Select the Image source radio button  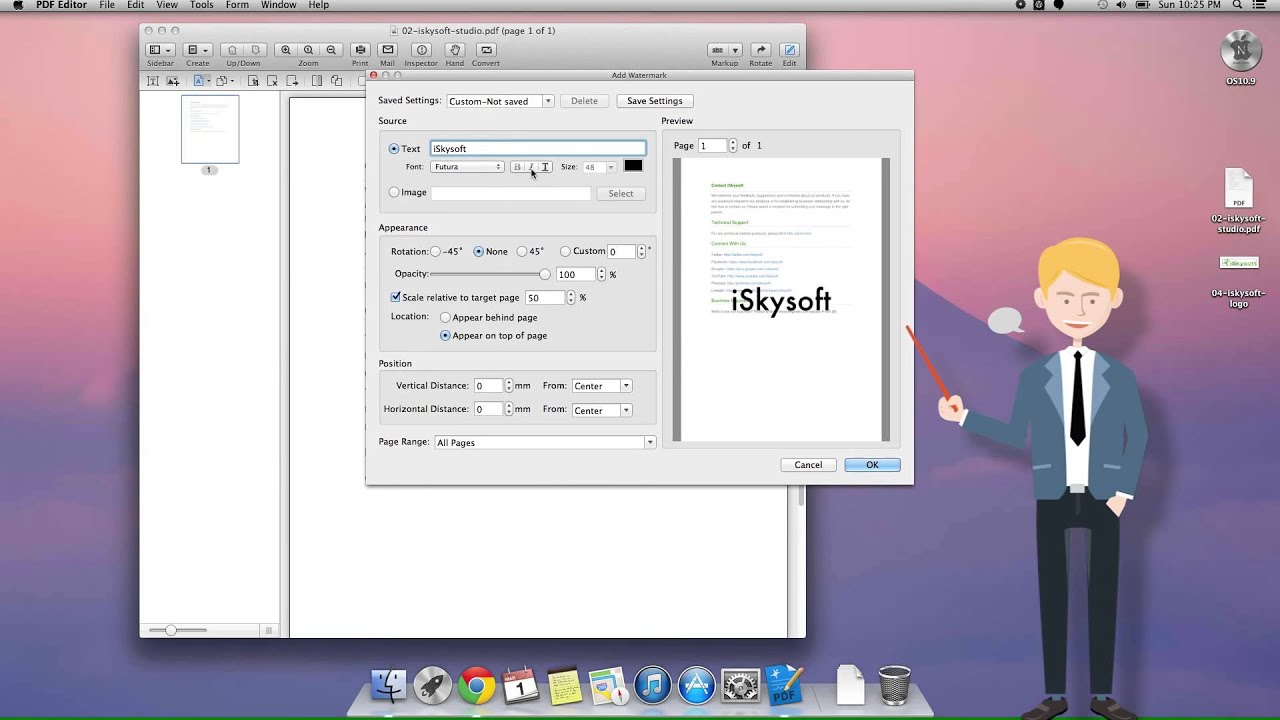(x=394, y=192)
